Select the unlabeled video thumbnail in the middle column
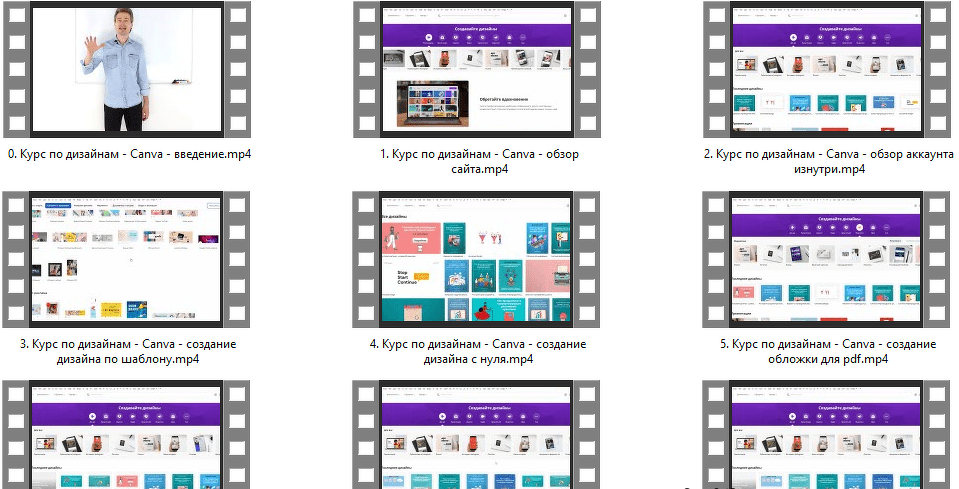The width and height of the screenshot is (959, 489). point(478,435)
